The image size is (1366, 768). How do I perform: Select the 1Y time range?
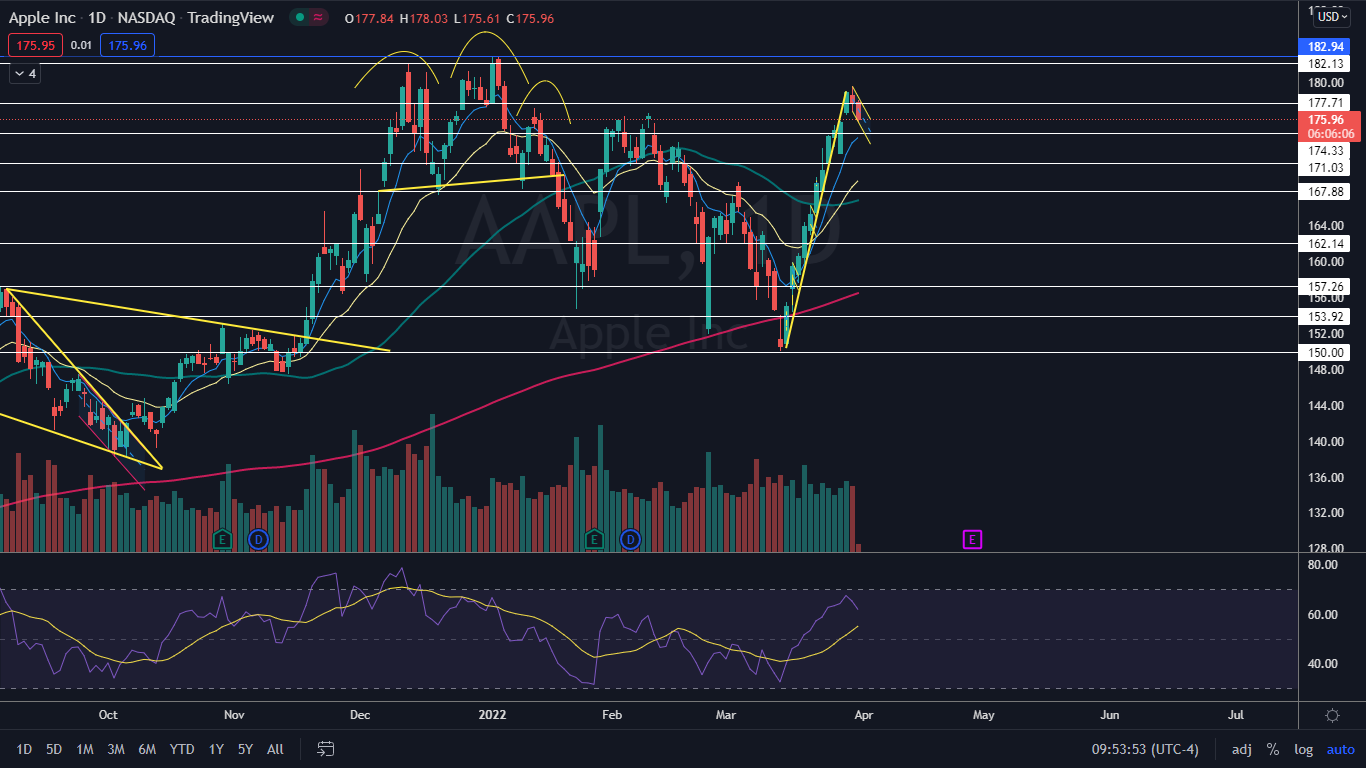point(216,749)
